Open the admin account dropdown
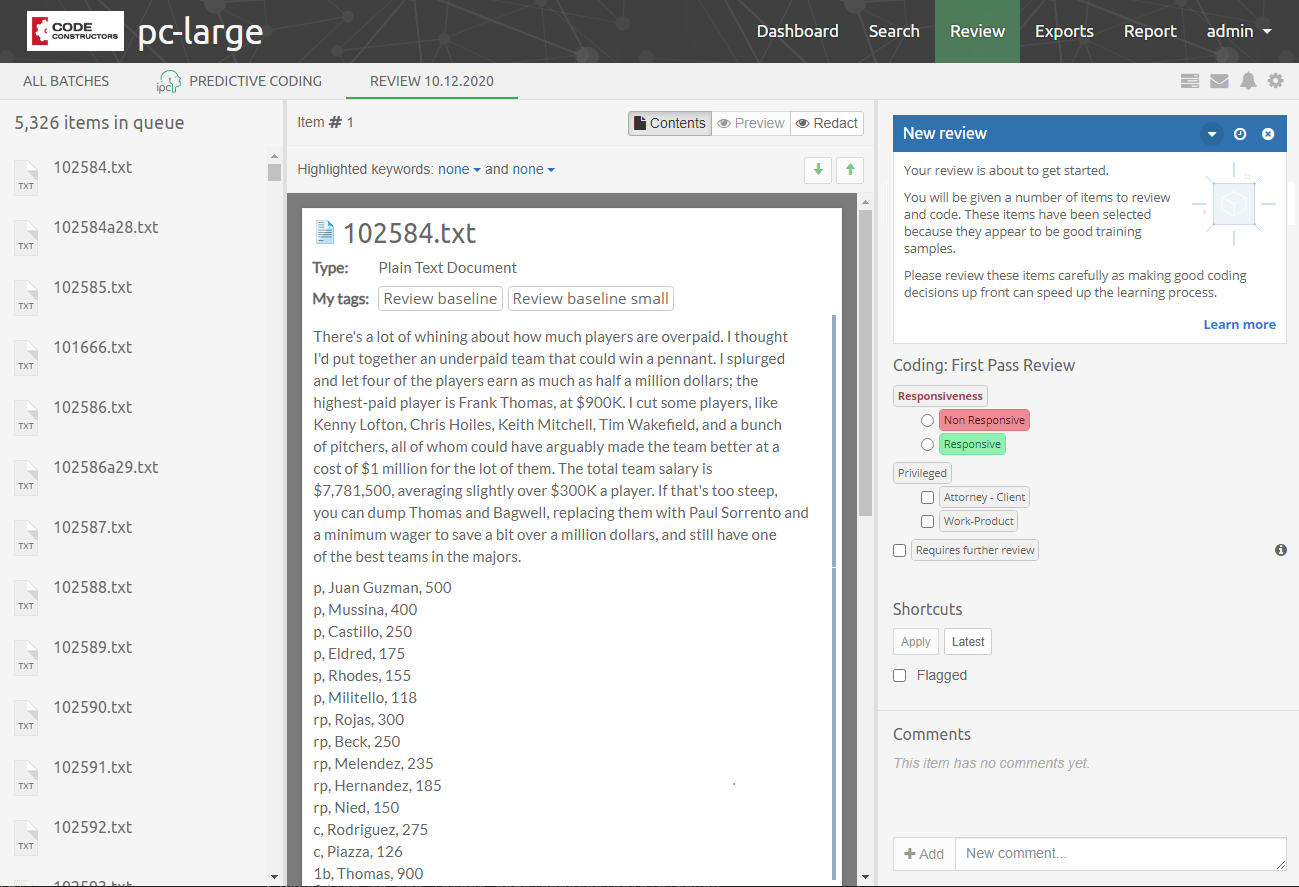The width and height of the screenshot is (1299, 887). pyautogui.click(x=1238, y=31)
